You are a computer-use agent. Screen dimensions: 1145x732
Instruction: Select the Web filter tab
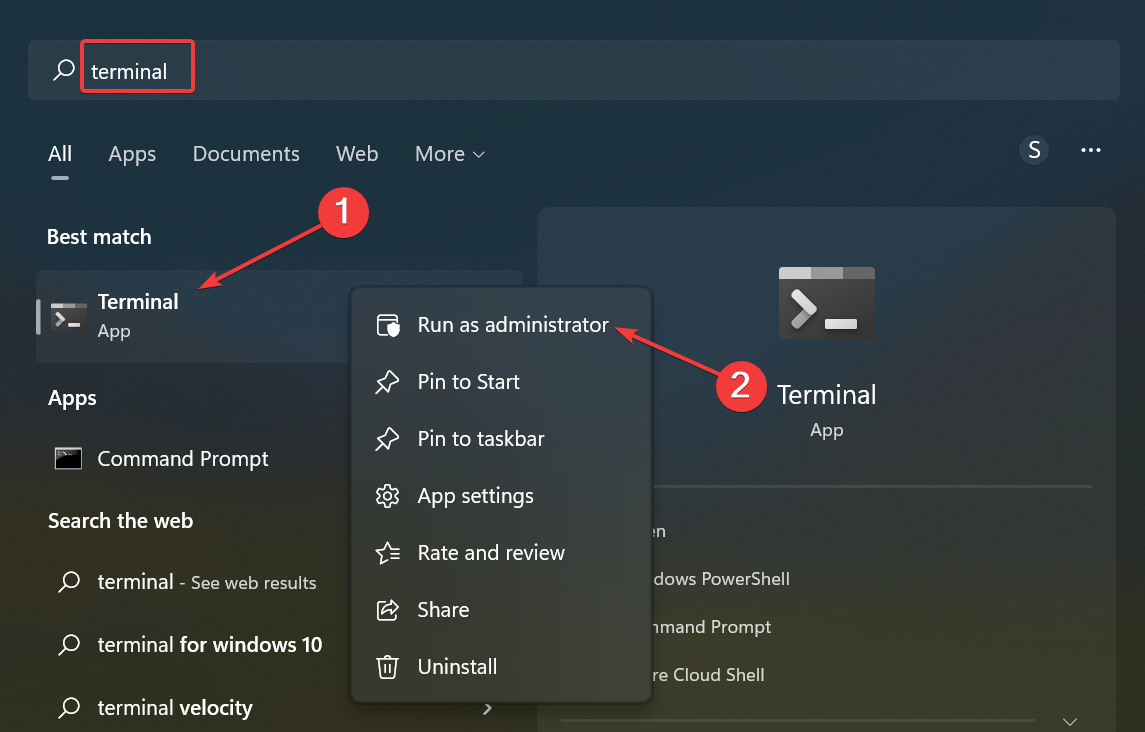[357, 154]
